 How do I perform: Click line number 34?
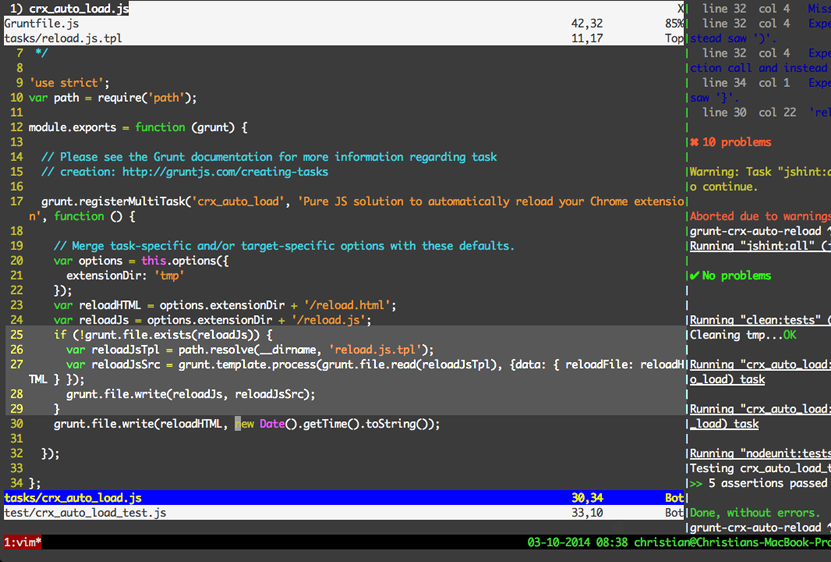click(x=17, y=483)
